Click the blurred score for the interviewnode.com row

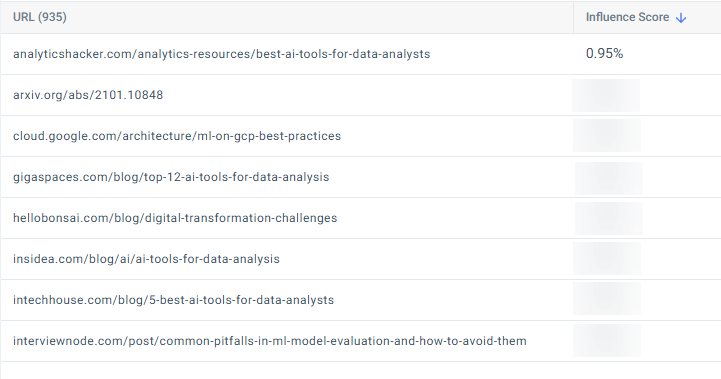607,340
